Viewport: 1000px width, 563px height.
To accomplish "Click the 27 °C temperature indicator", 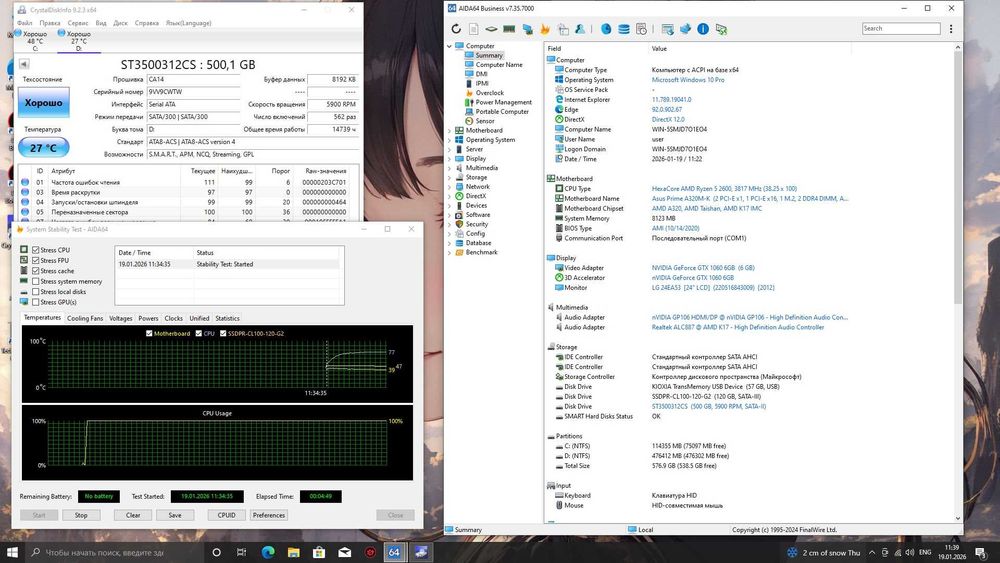I will coord(43,148).
